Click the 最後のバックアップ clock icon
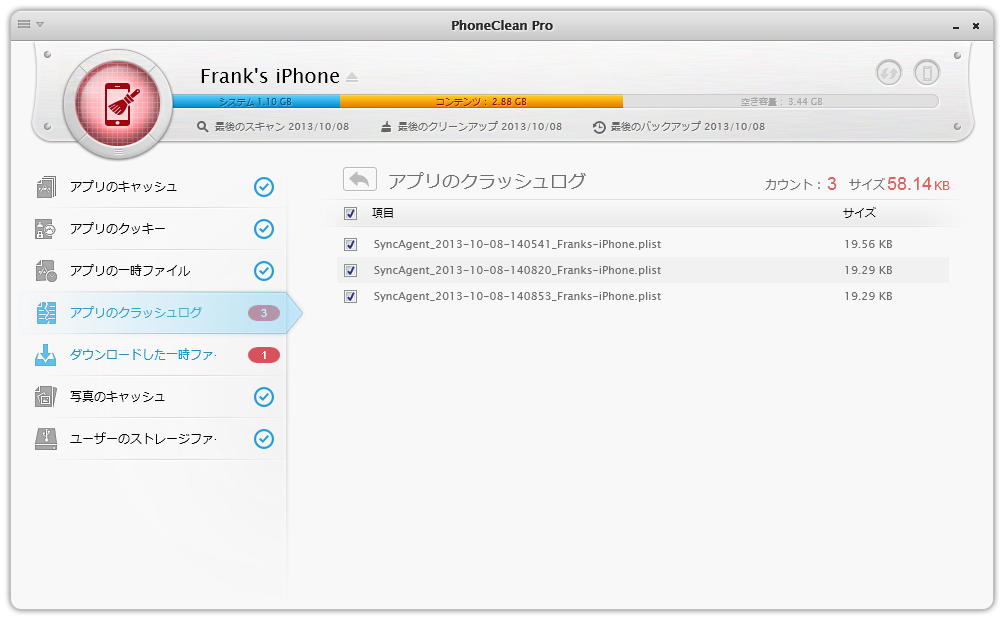This screenshot has height=620, width=1004. click(x=599, y=127)
